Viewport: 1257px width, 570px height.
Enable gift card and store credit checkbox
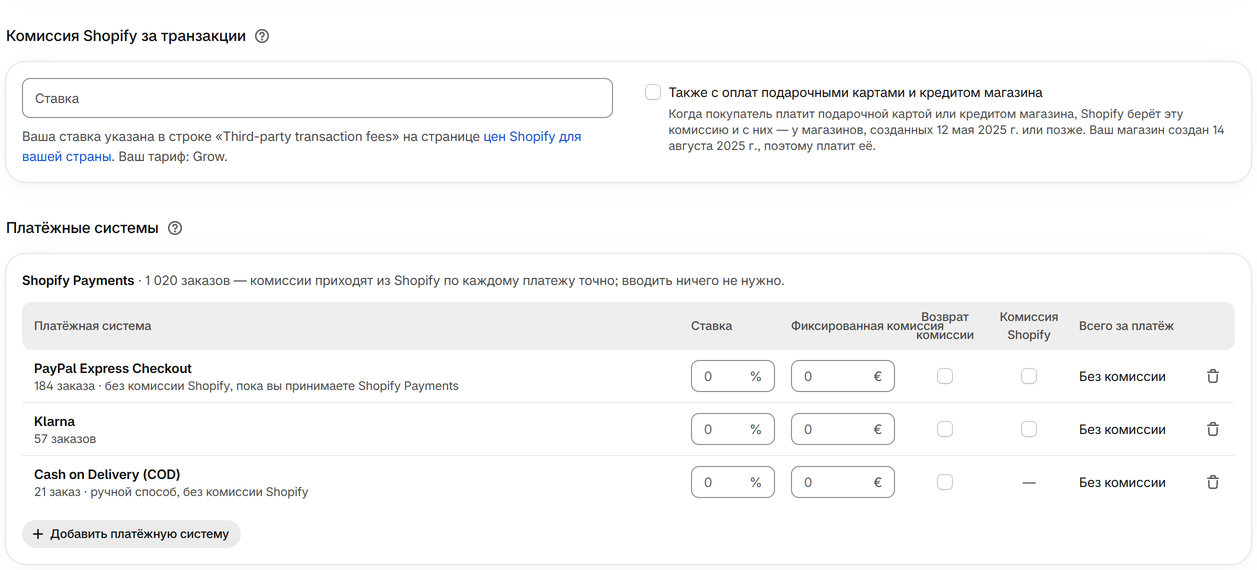[653, 92]
